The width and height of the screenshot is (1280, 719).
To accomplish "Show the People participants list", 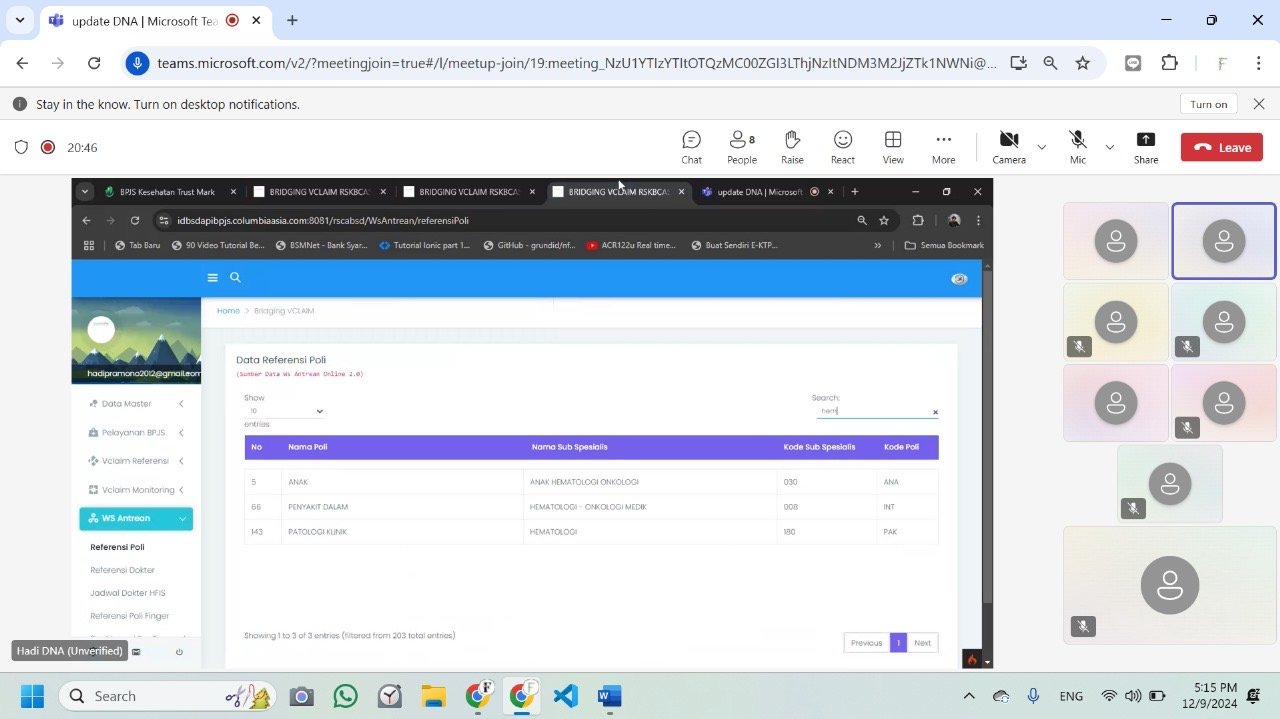I will (741, 147).
